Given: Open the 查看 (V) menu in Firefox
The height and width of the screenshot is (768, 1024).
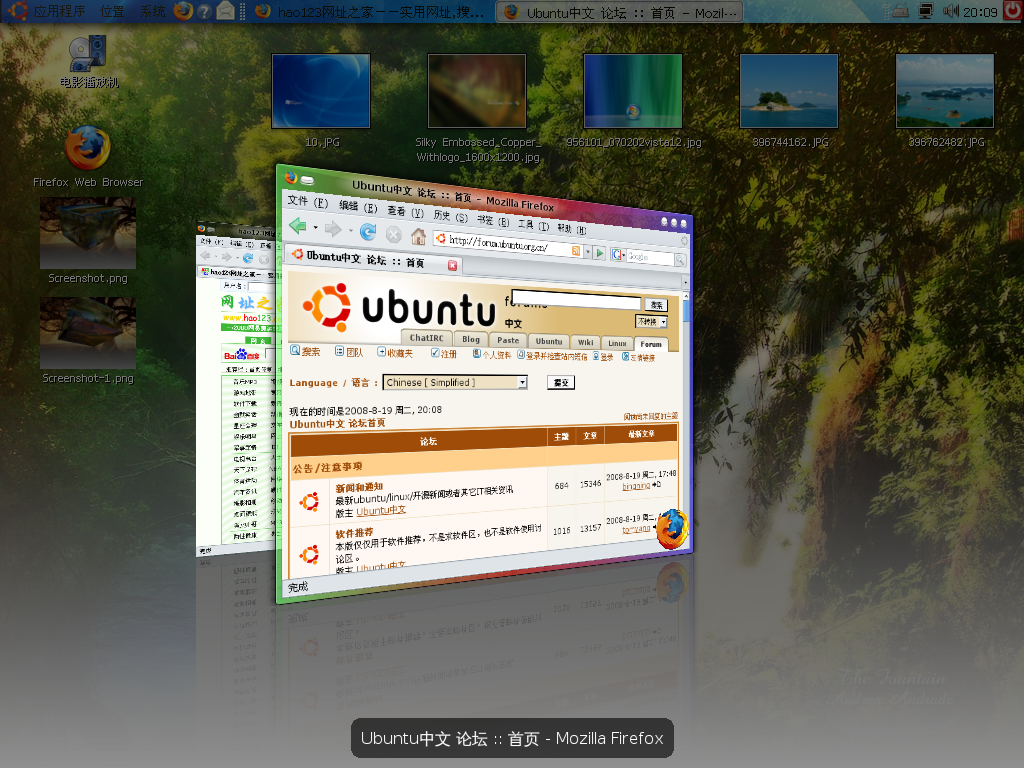Looking at the screenshot, I should [405, 212].
